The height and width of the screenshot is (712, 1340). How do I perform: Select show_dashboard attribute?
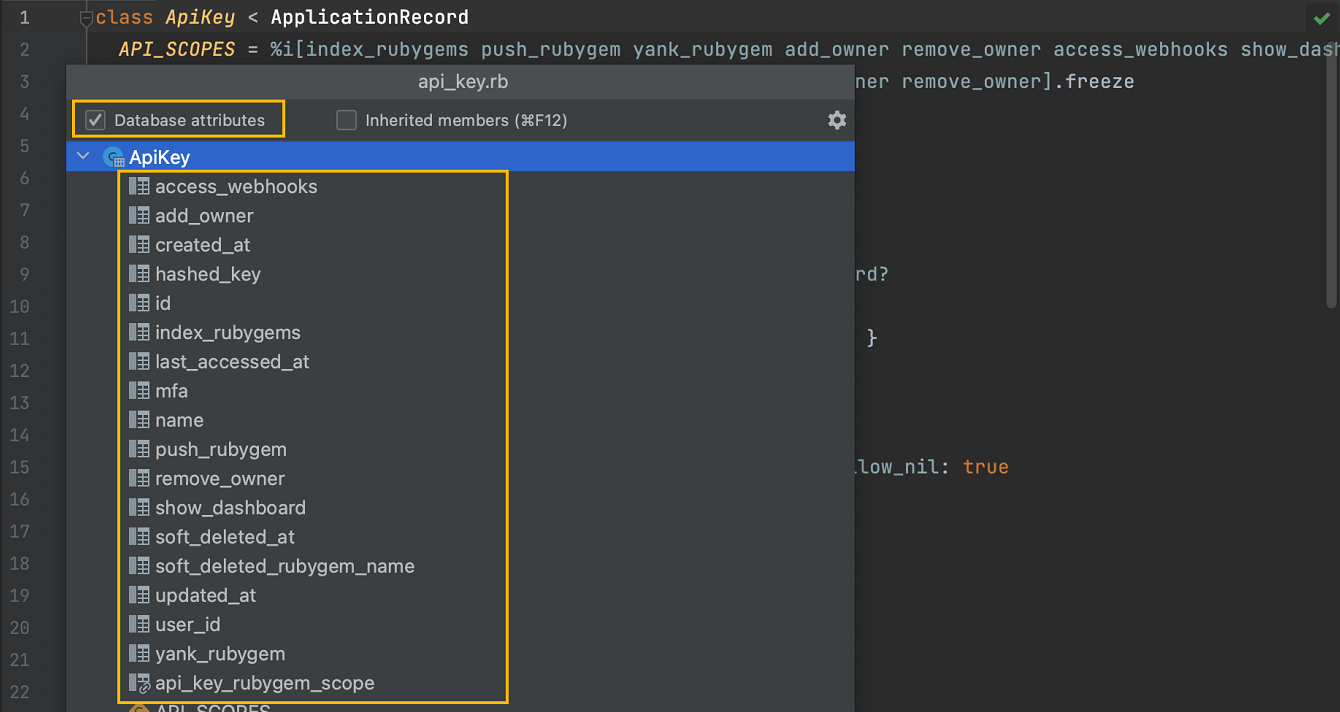coord(230,507)
